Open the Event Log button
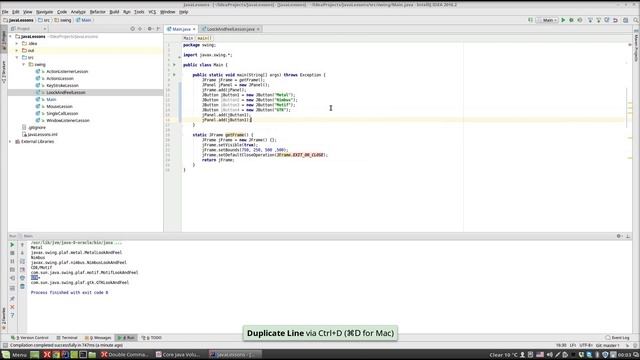The width and height of the screenshot is (640, 360). (617, 338)
